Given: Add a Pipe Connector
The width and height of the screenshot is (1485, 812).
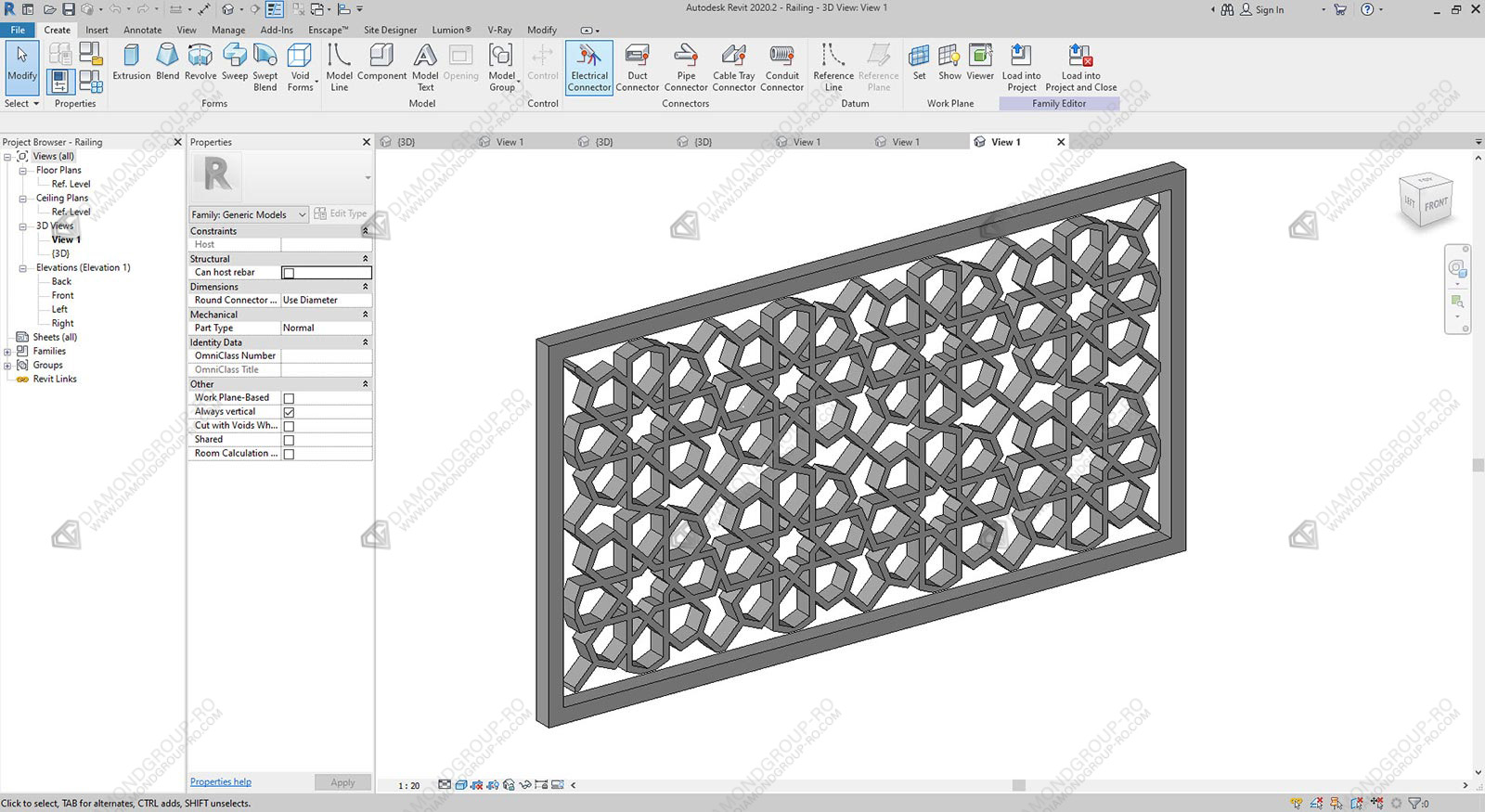Looking at the screenshot, I should click(x=686, y=68).
